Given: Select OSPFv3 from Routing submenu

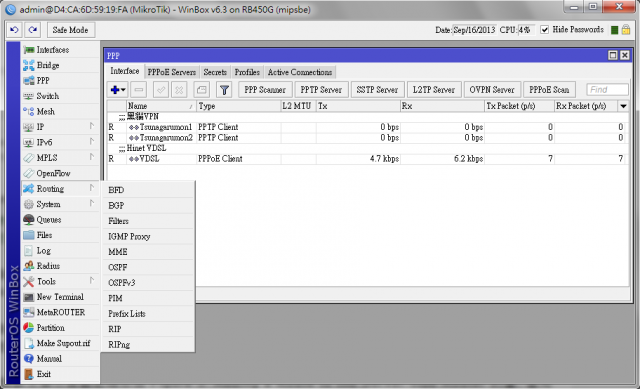Looking at the screenshot, I should tap(148, 283).
